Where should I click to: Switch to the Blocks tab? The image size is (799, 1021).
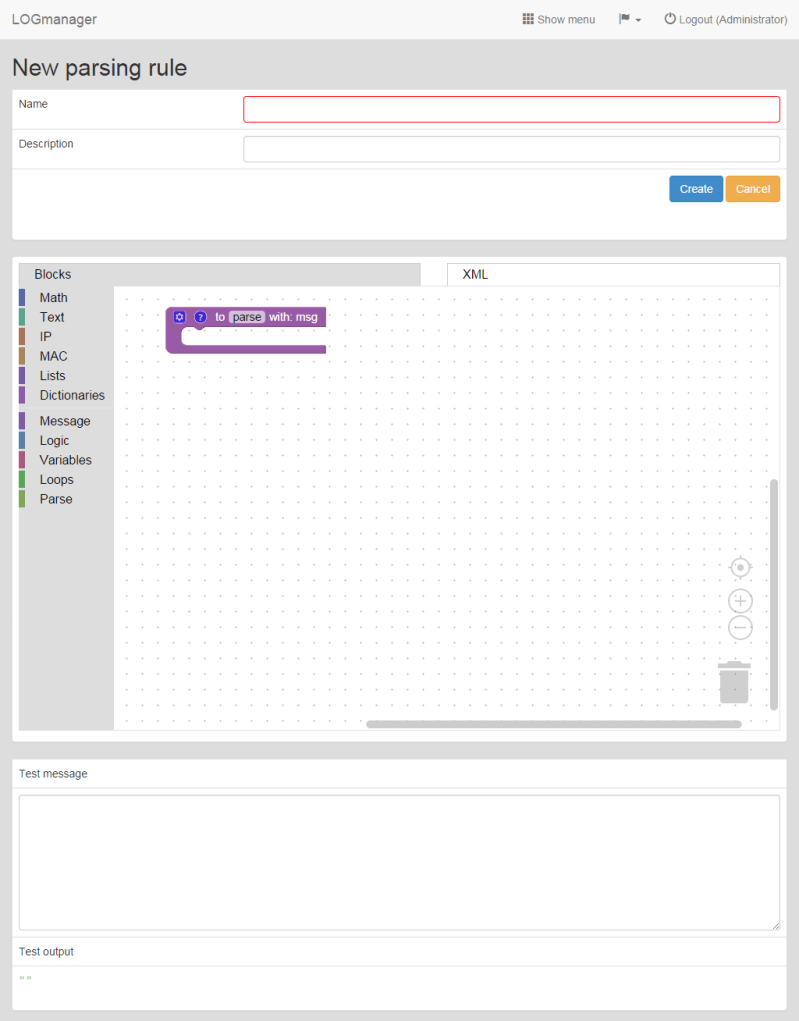219,274
